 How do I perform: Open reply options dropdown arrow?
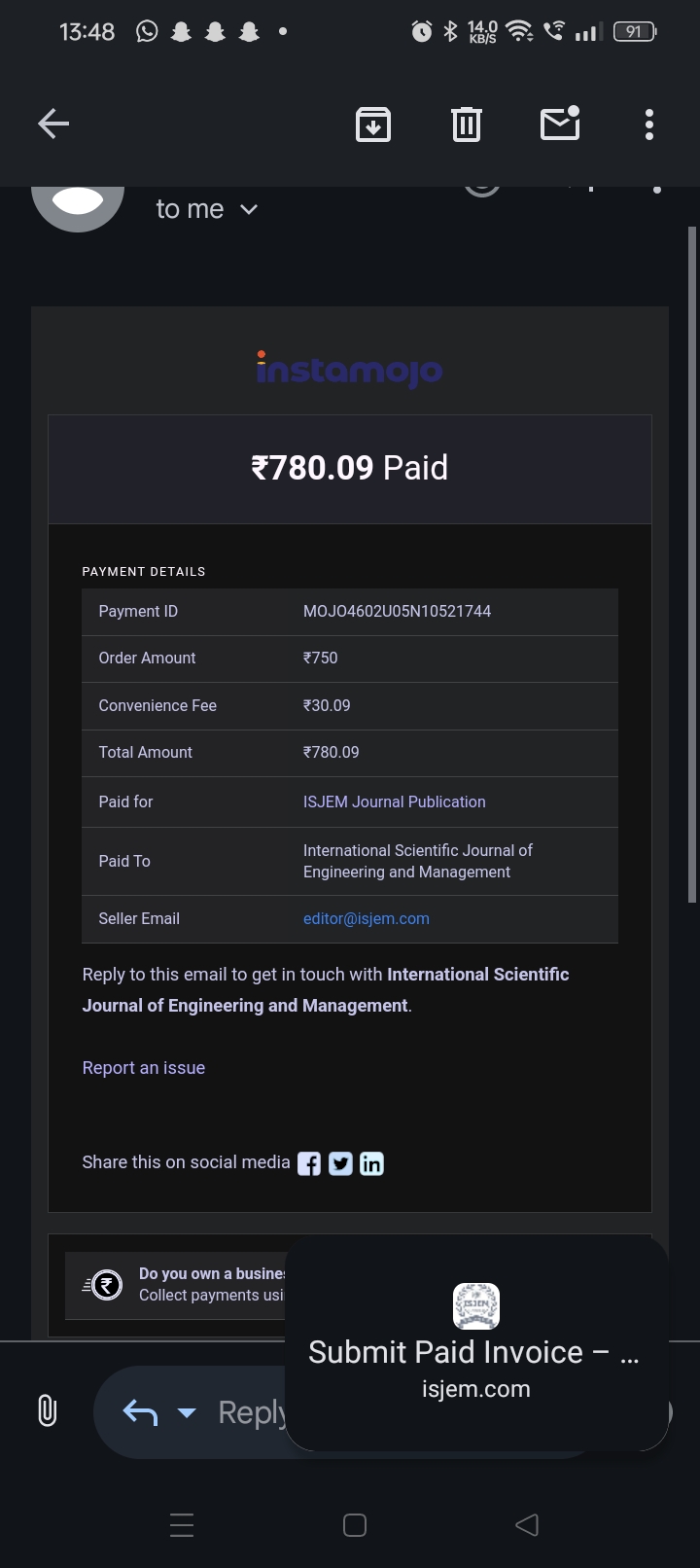tap(187, 1412)
